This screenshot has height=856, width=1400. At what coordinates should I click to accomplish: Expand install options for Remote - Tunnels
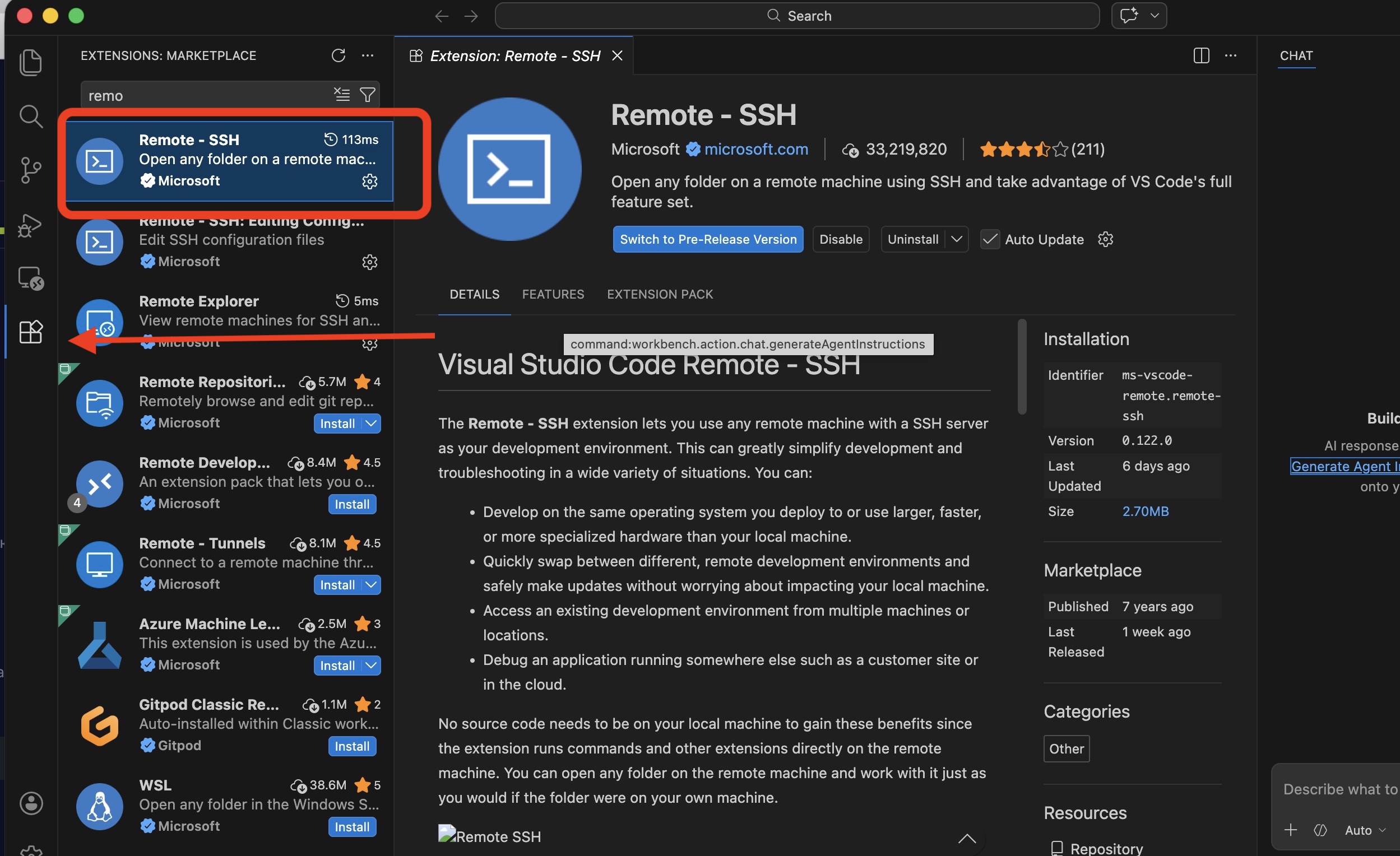(371, 584)
